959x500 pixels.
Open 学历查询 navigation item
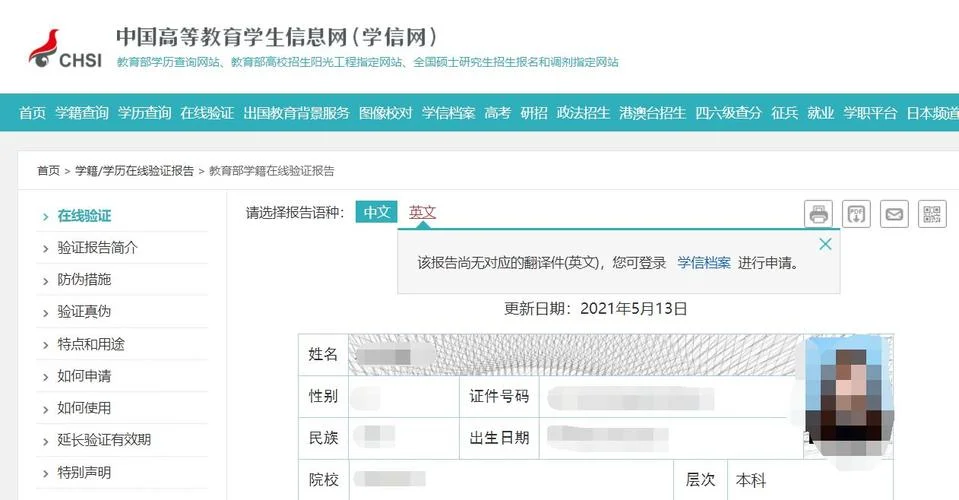pos(144,113)
